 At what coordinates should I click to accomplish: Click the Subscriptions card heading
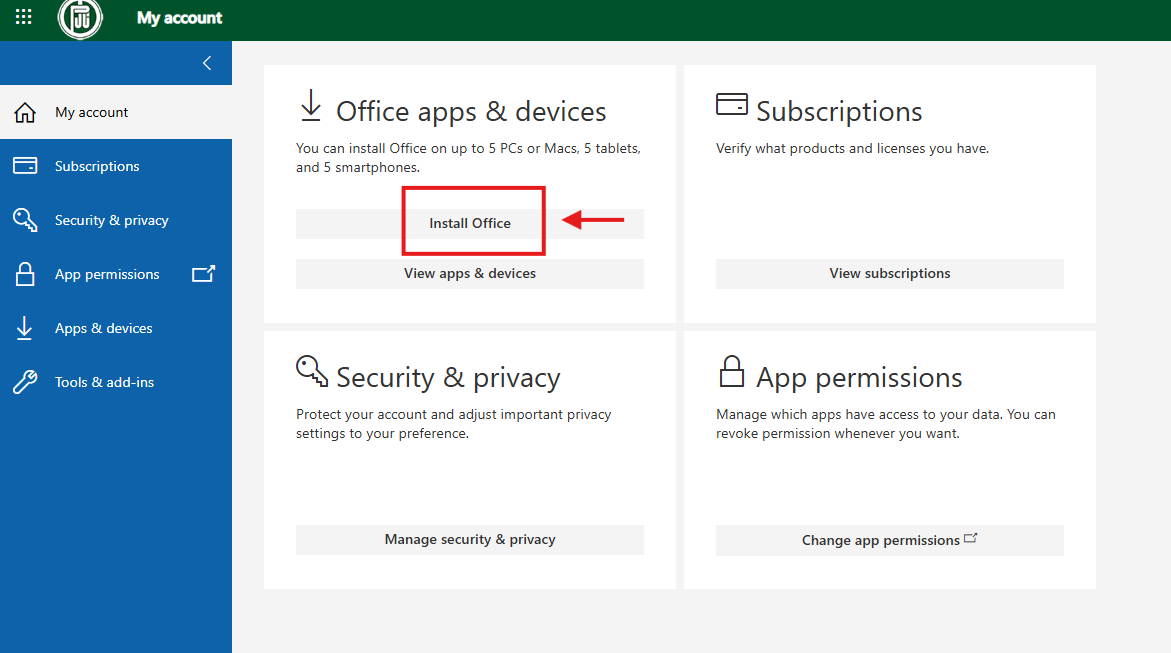pyautogui.click(x=839, y=111)
